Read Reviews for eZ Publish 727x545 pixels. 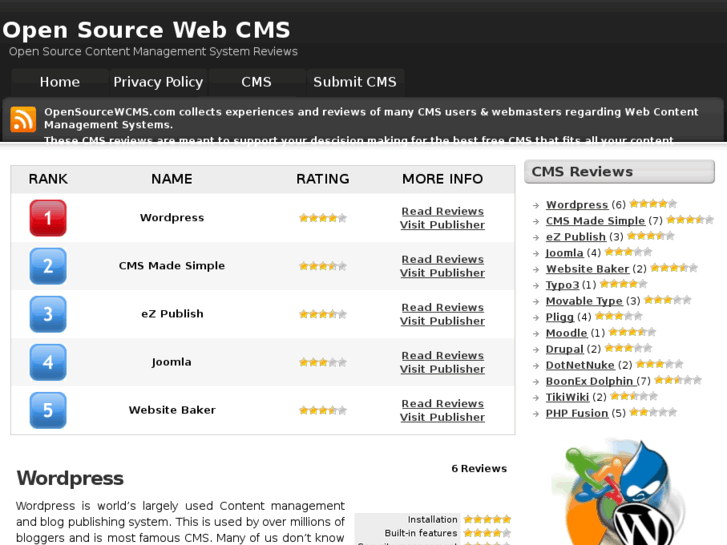point(442,307)
